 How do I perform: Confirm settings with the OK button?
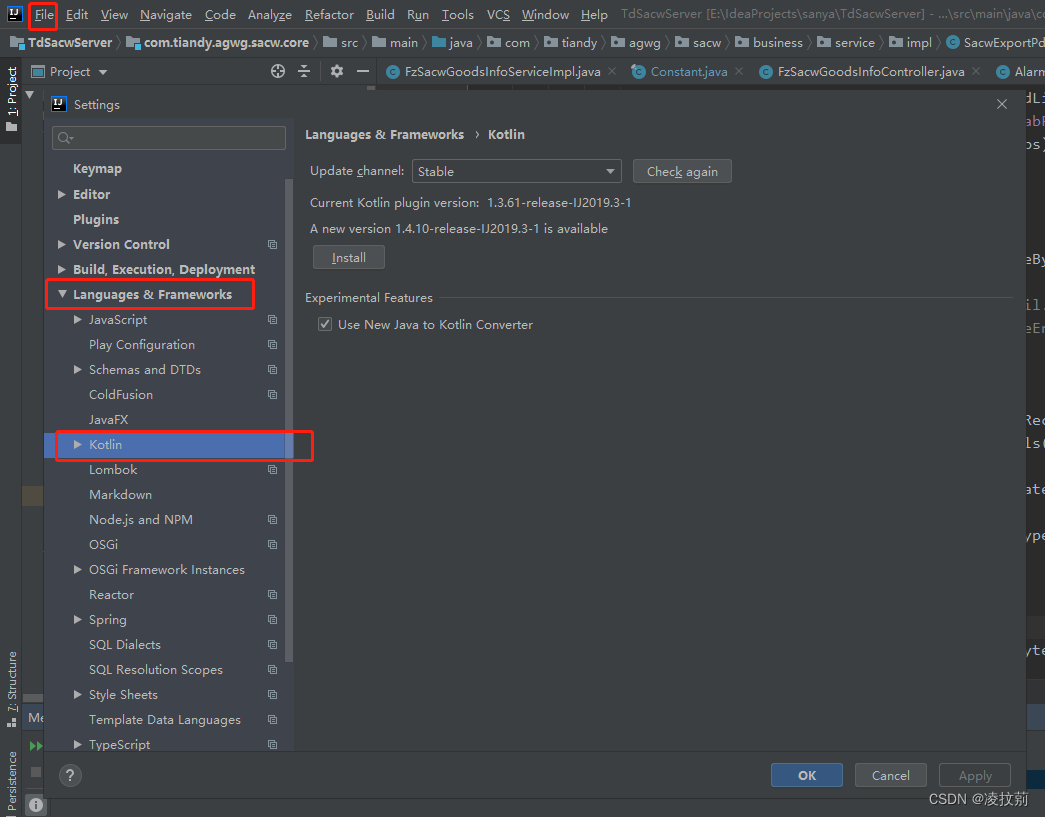[x=806, y=775]
